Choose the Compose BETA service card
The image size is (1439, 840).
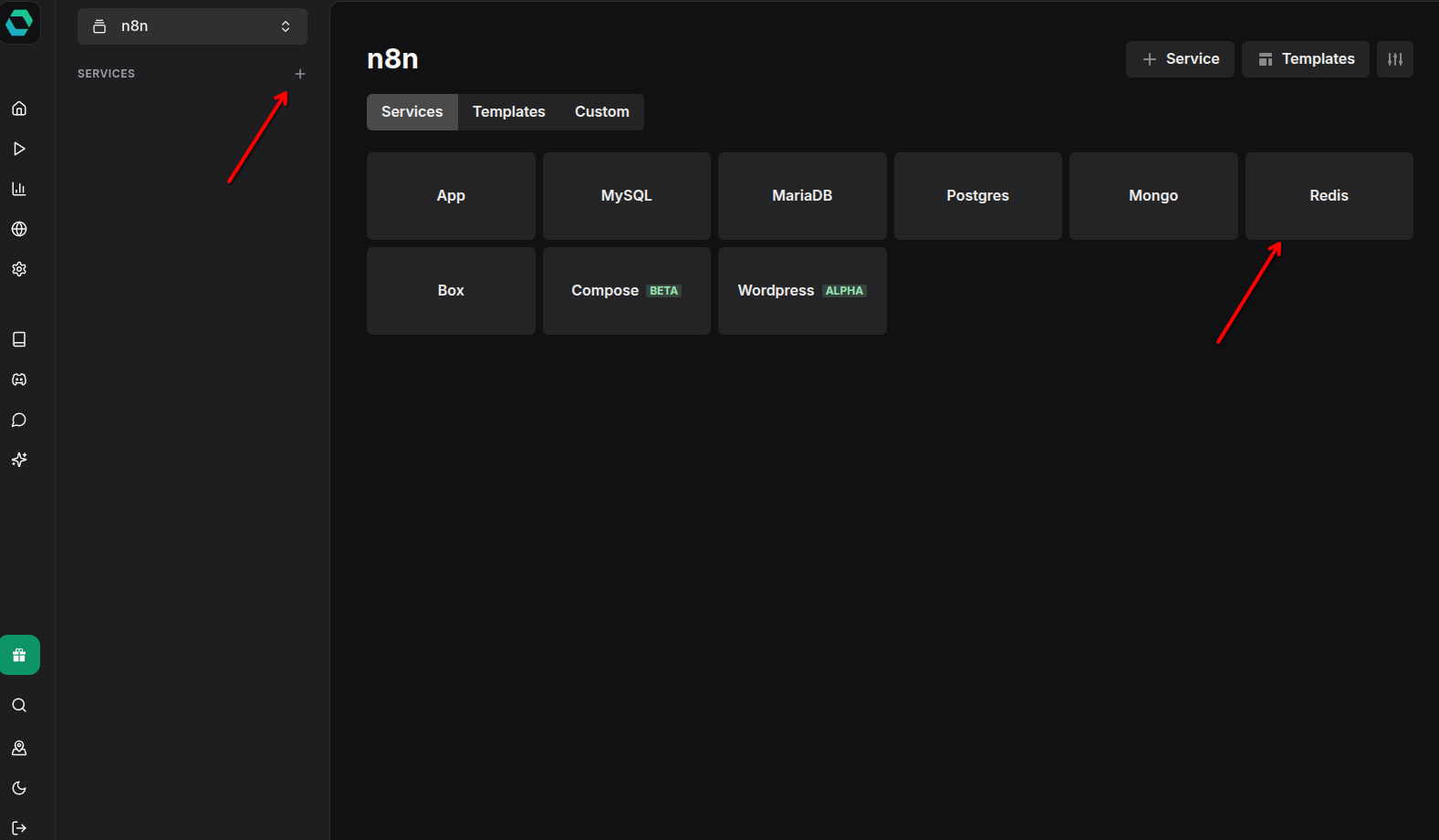tap(627, 291)
